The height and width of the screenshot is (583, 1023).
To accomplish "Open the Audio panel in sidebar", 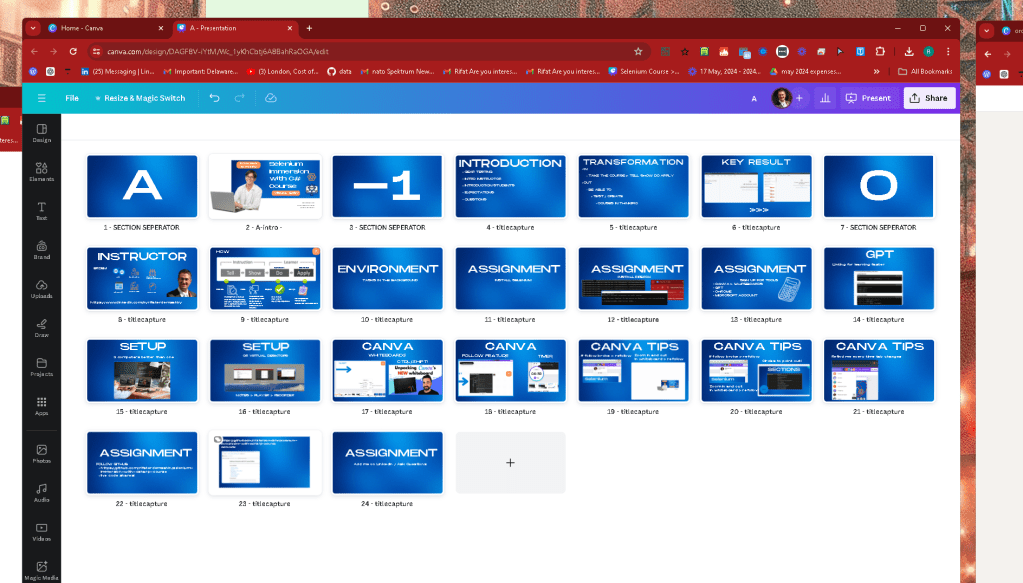I will 42,493.
